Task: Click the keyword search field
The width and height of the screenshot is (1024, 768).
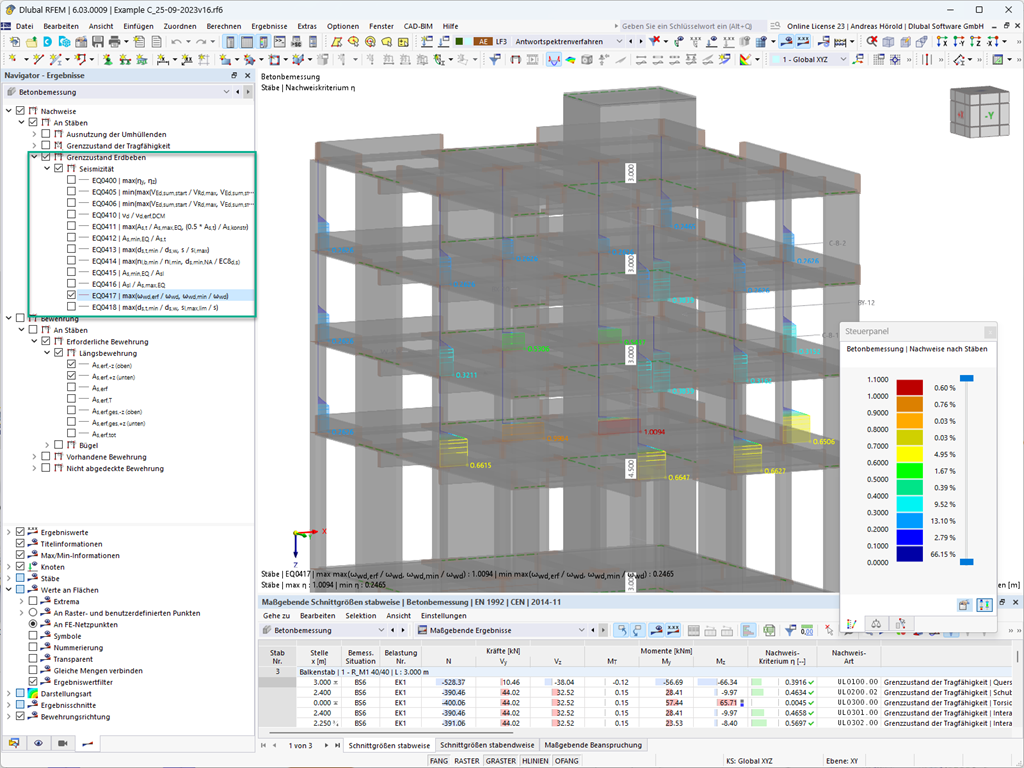Action: (692, 26)
